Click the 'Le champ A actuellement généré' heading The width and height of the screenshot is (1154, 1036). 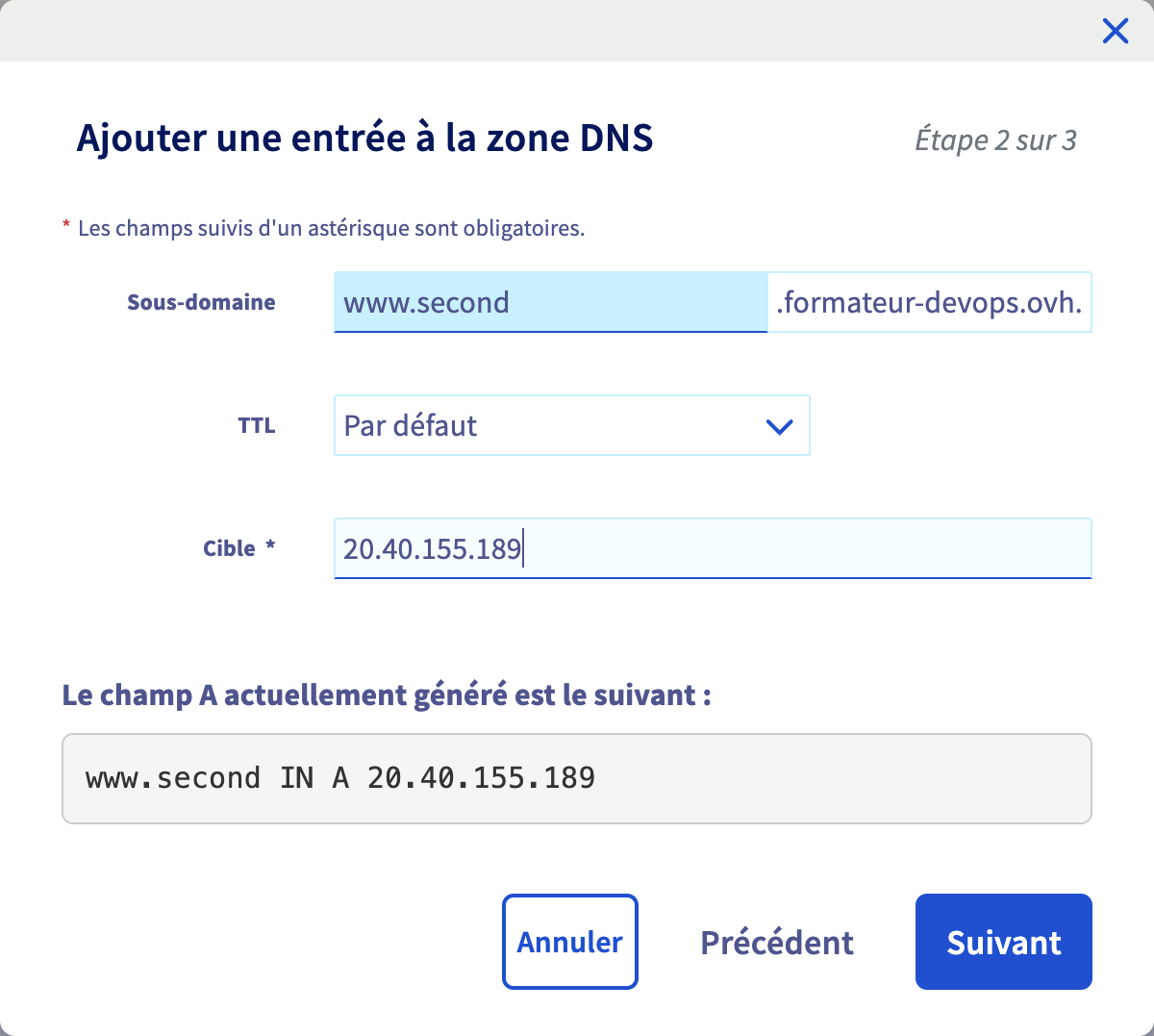387,695
